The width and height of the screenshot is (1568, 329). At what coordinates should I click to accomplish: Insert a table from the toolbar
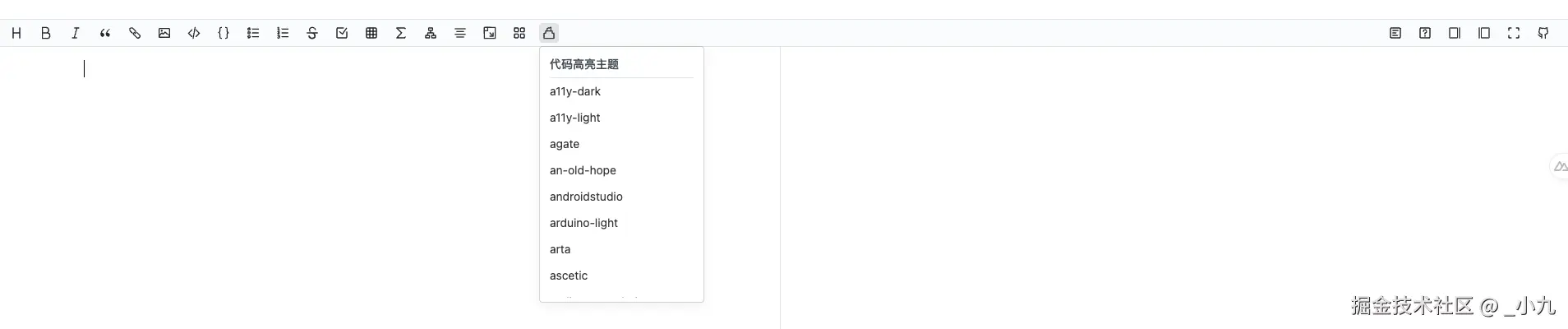371,33
